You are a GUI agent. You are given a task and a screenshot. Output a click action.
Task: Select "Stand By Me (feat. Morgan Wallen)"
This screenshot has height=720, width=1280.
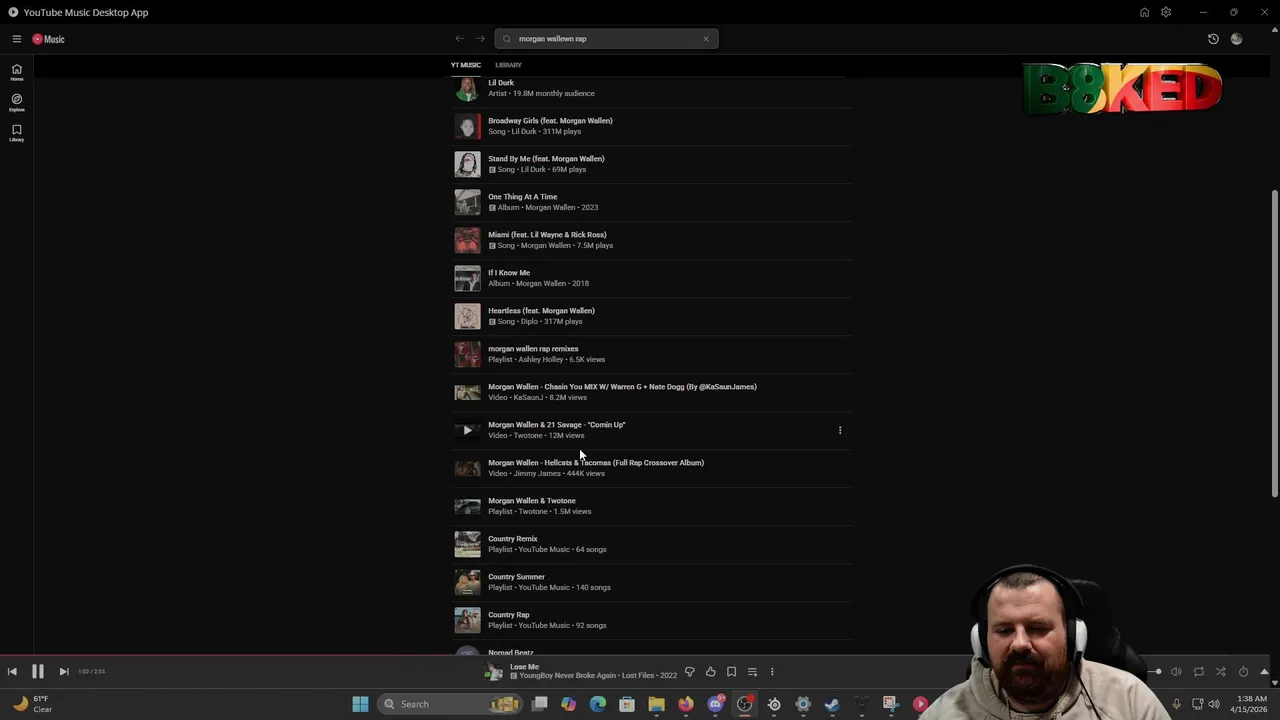click(x=653, y=164)
